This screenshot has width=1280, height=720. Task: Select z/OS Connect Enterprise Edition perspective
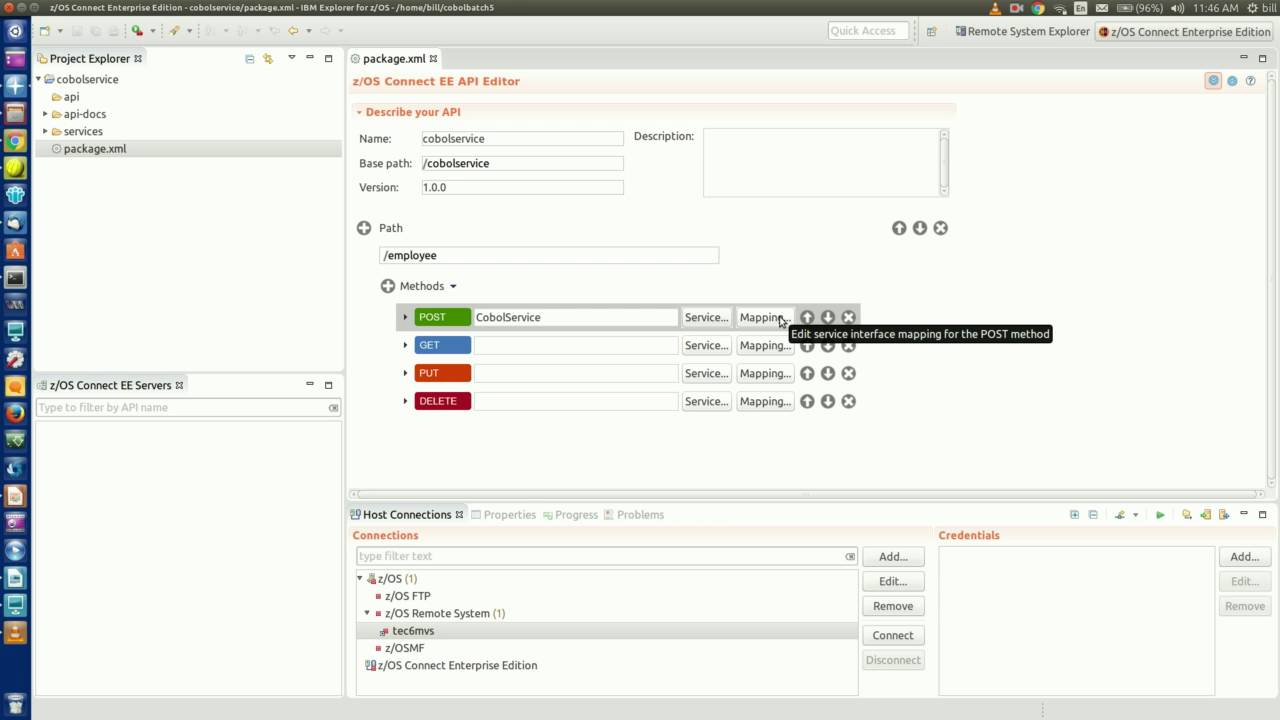coord(1184,32)
